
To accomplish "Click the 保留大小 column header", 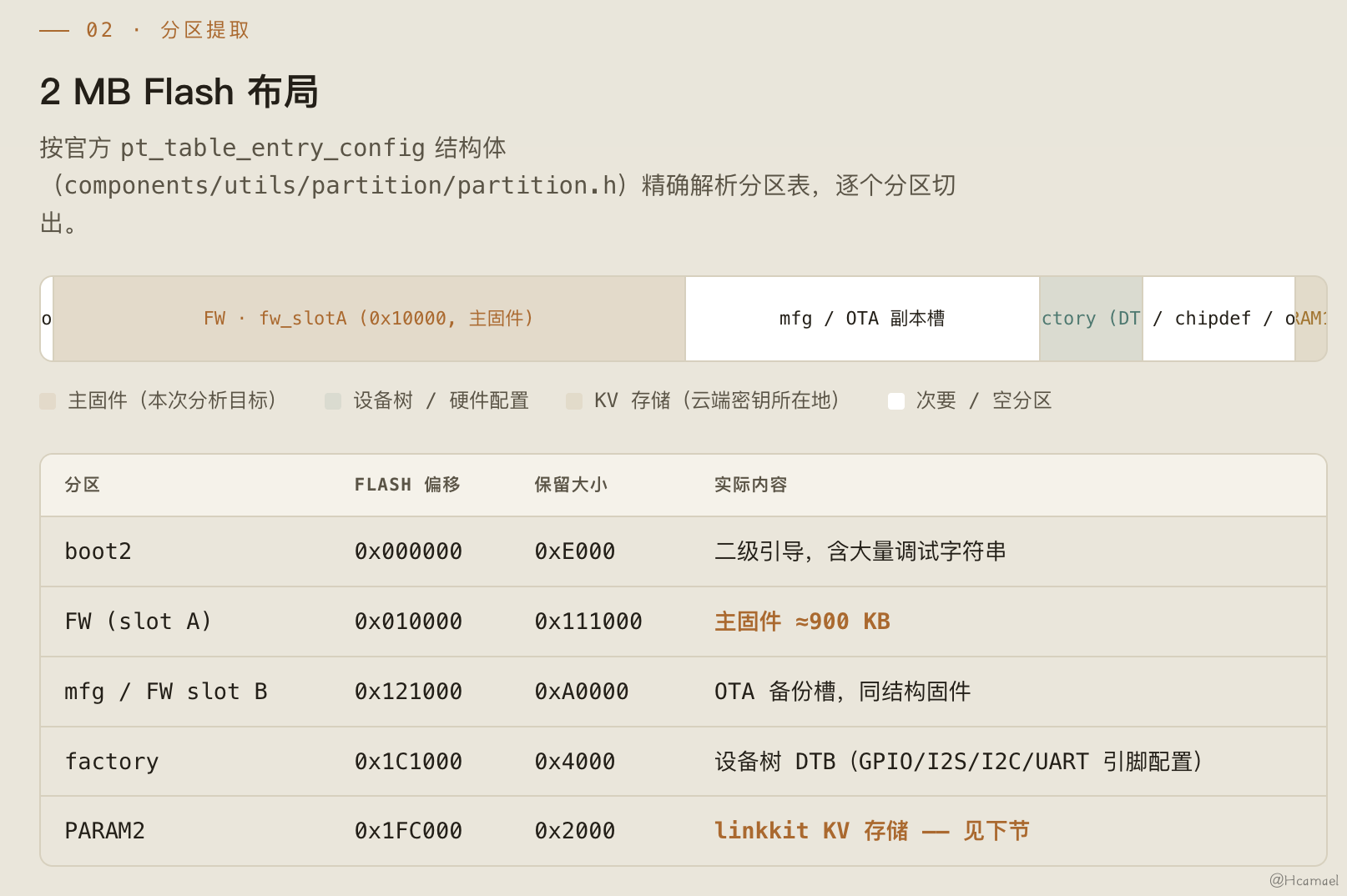I will point(571,485).
